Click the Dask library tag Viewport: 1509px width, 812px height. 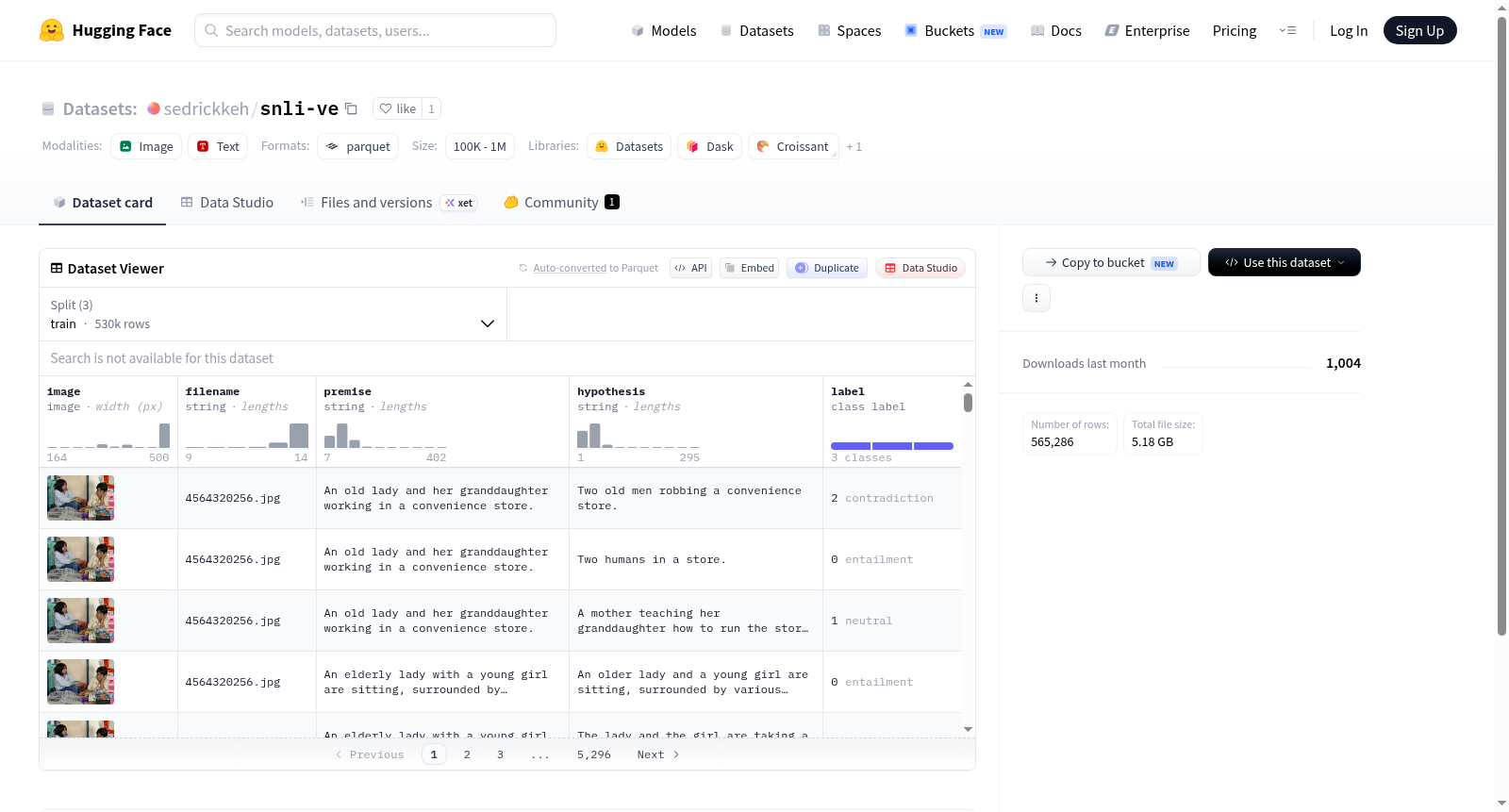pos(709,146)
